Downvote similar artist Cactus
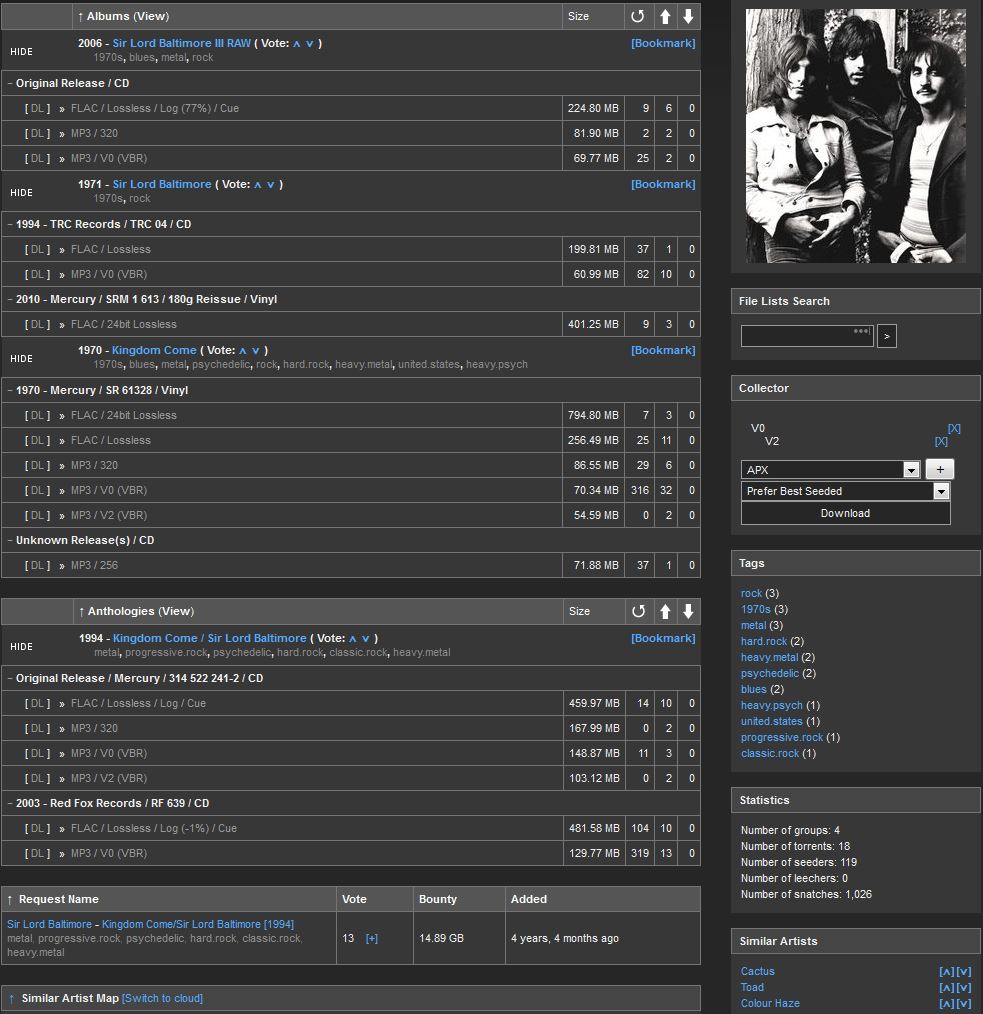 point(964,971)
